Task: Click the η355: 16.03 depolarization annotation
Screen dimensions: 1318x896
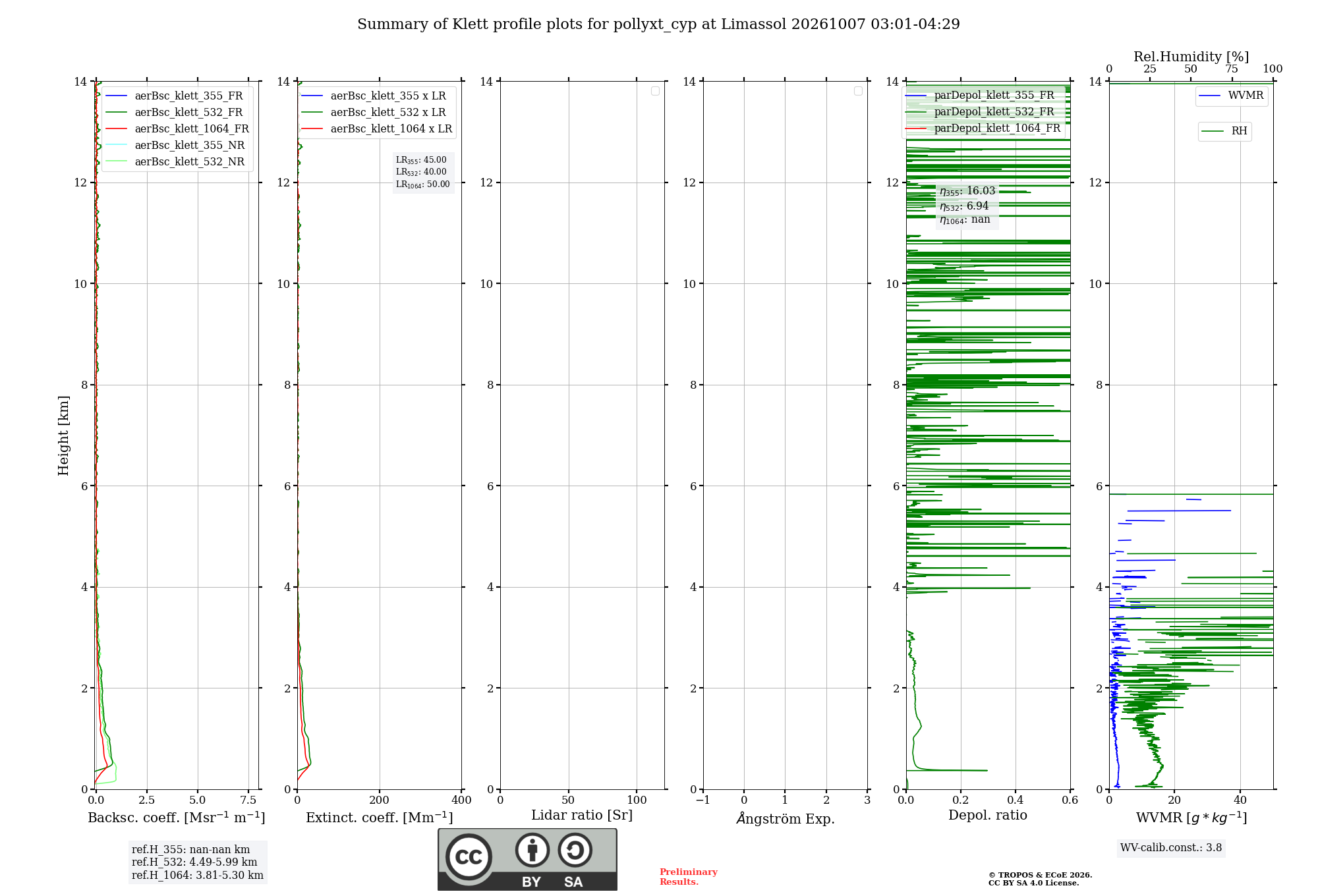Action: tap(967, 191)
